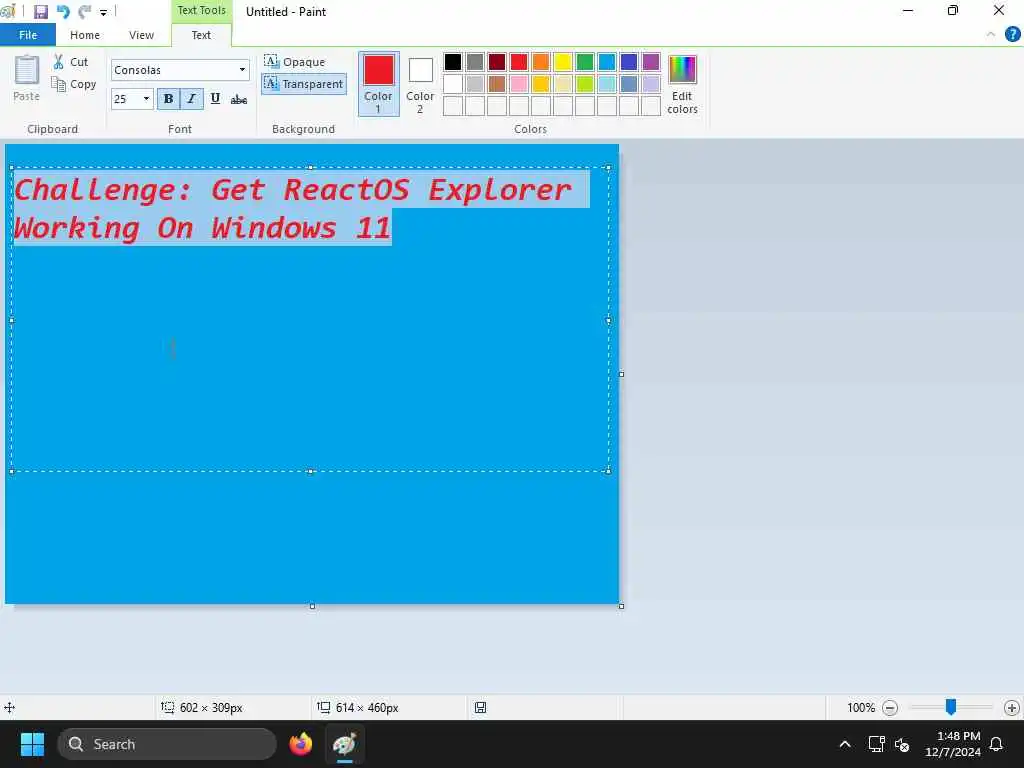Click the 100% zoom level text

pyautogui.click(x=861, y=708)
